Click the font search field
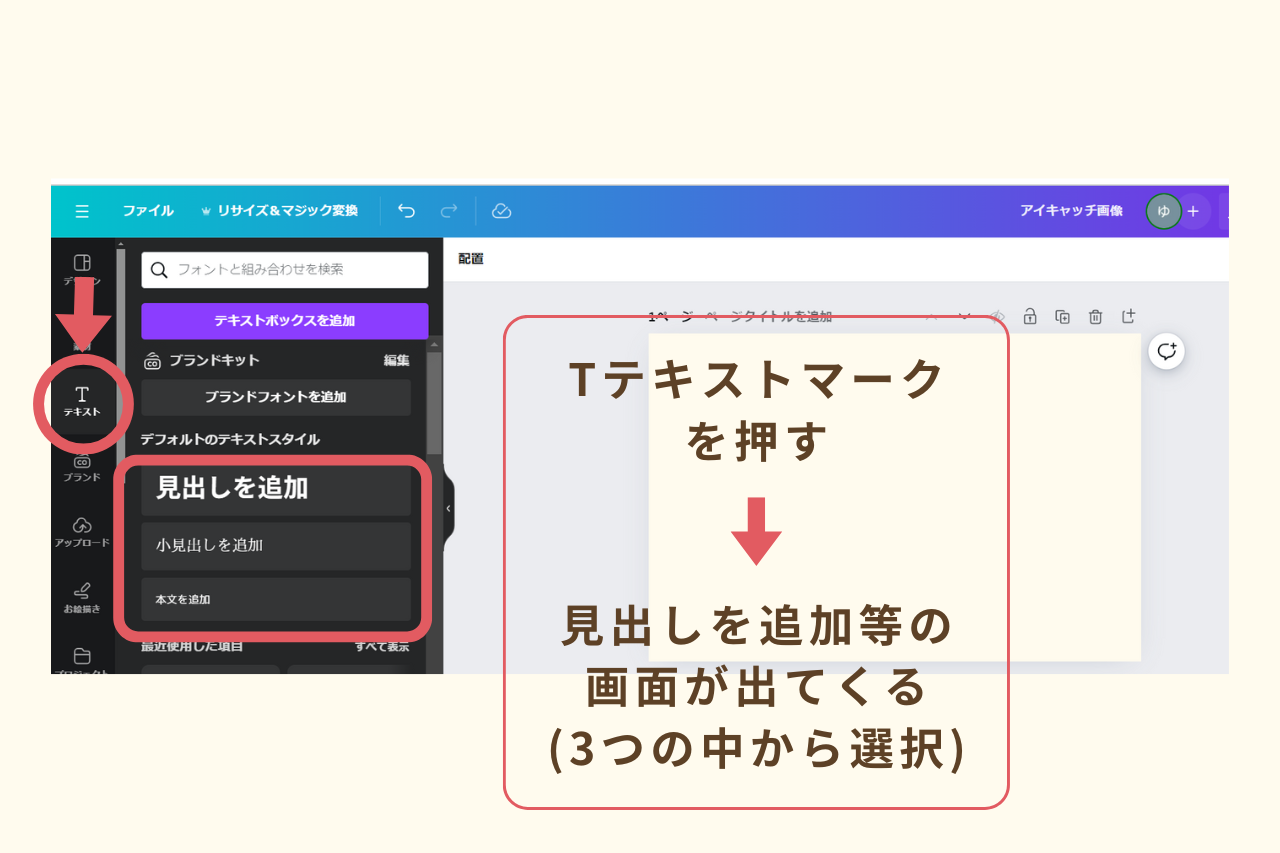The height and width of the screenshot is (853, 1280). click(285, 270)
